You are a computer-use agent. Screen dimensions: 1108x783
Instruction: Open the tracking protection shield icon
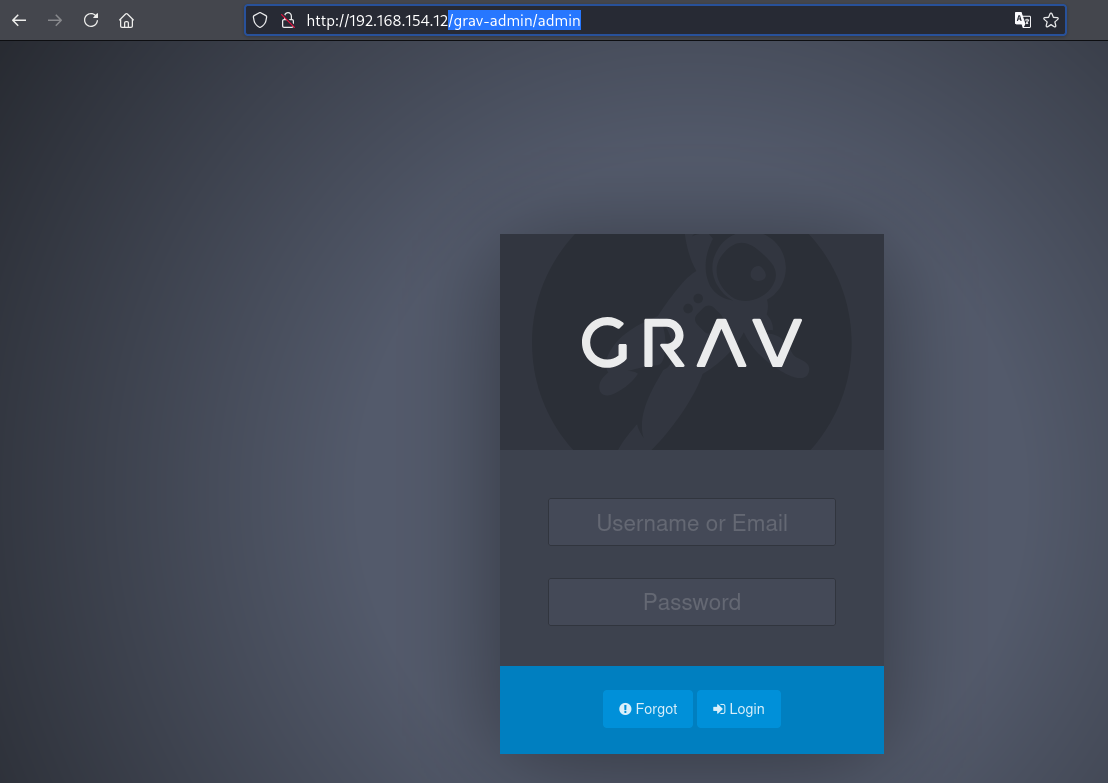pos(260,20)
